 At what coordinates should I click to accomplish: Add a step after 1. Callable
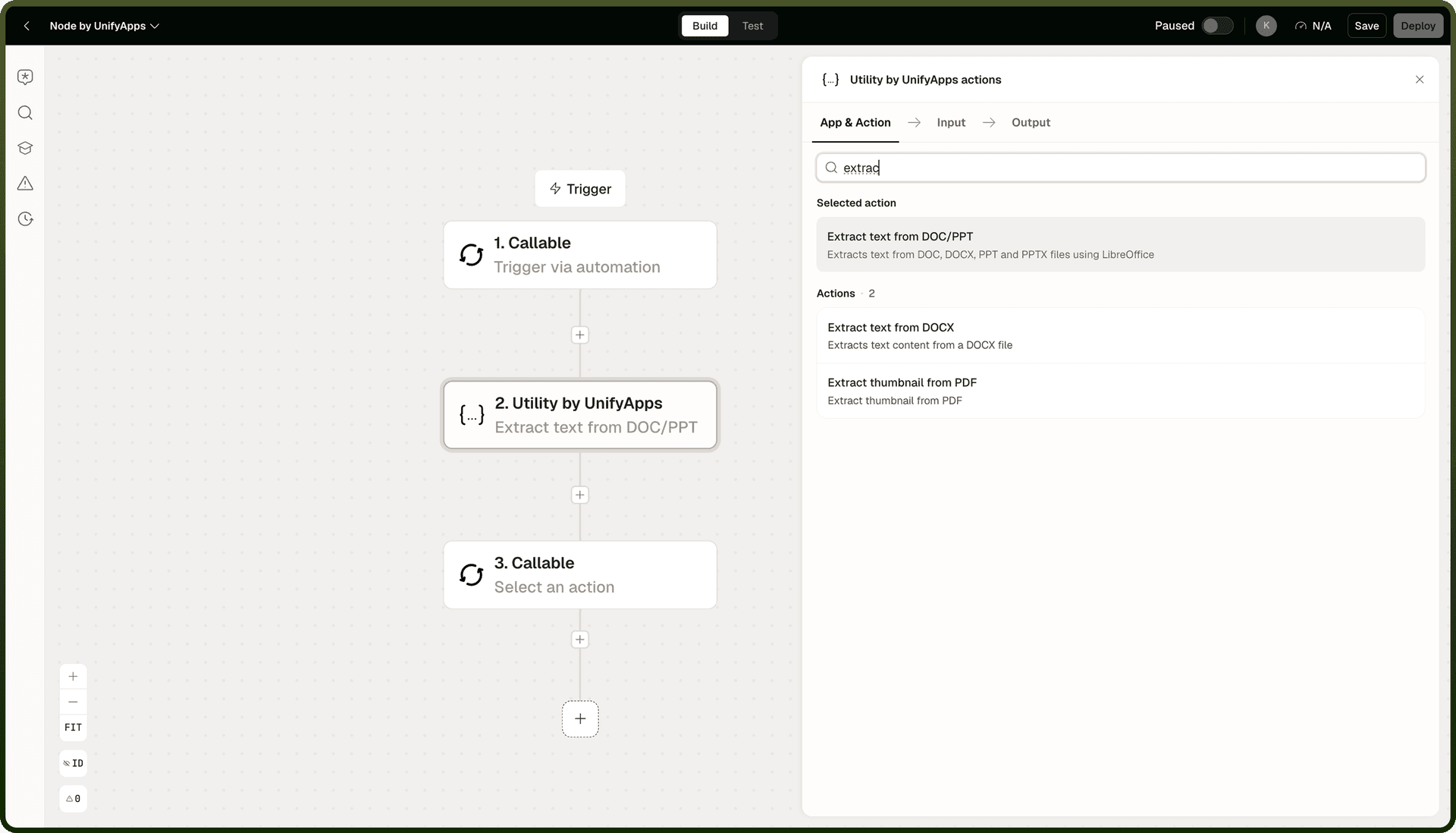click(x=580, y=335)
